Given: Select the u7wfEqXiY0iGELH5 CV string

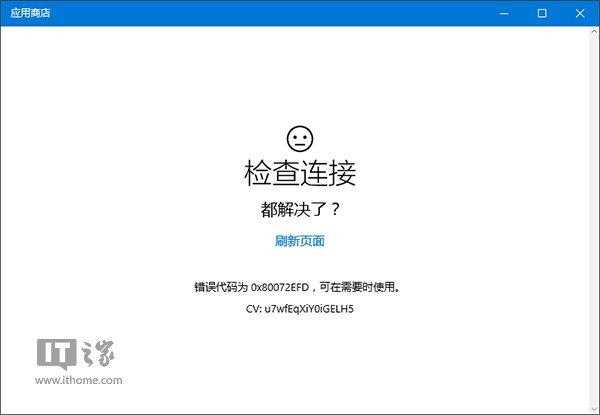Looking at the screenshot, I should (x=310, y=309).
